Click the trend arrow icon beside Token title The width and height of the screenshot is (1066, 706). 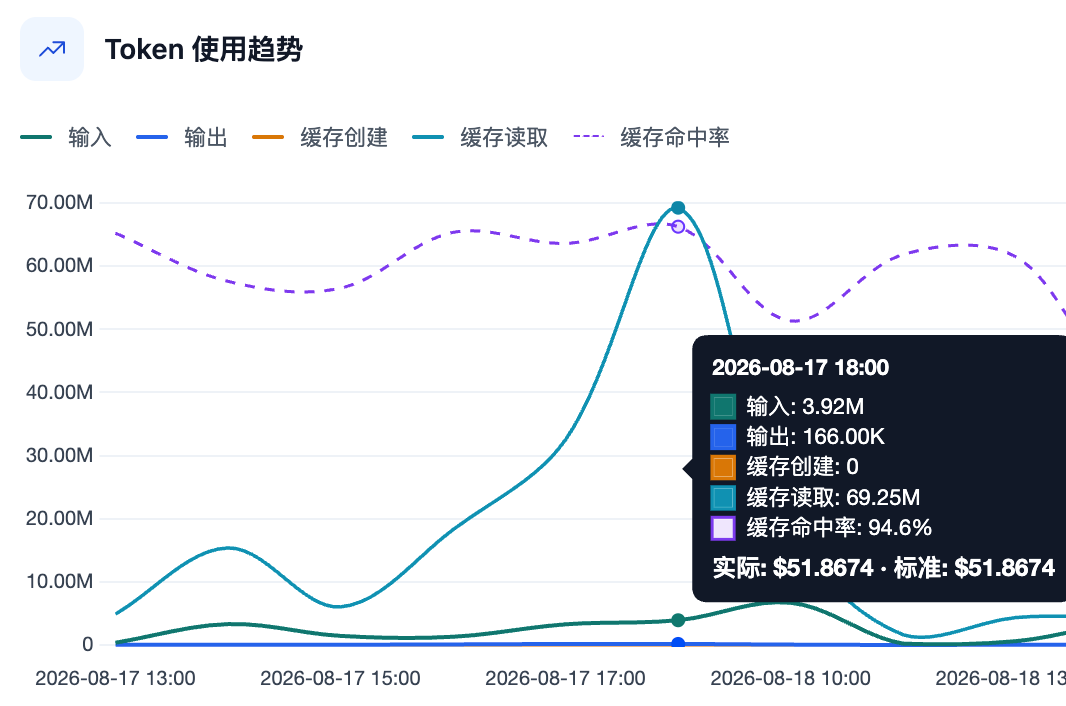52,49
